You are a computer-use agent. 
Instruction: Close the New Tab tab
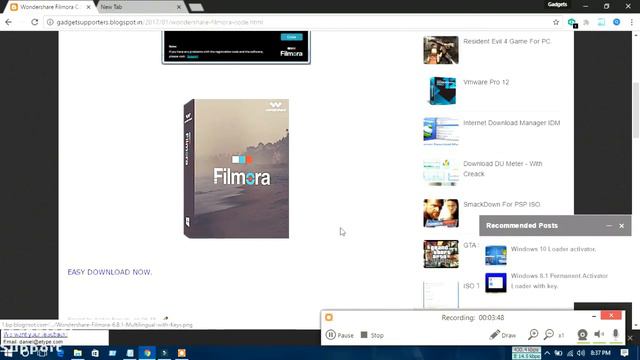coord(179,7)
